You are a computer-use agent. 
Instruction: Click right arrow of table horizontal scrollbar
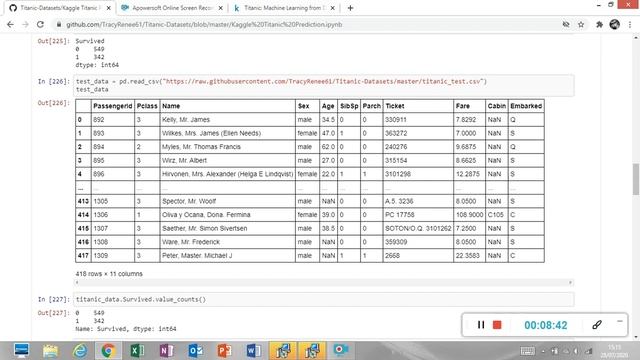pyautogui.click(x=571, y=282)
